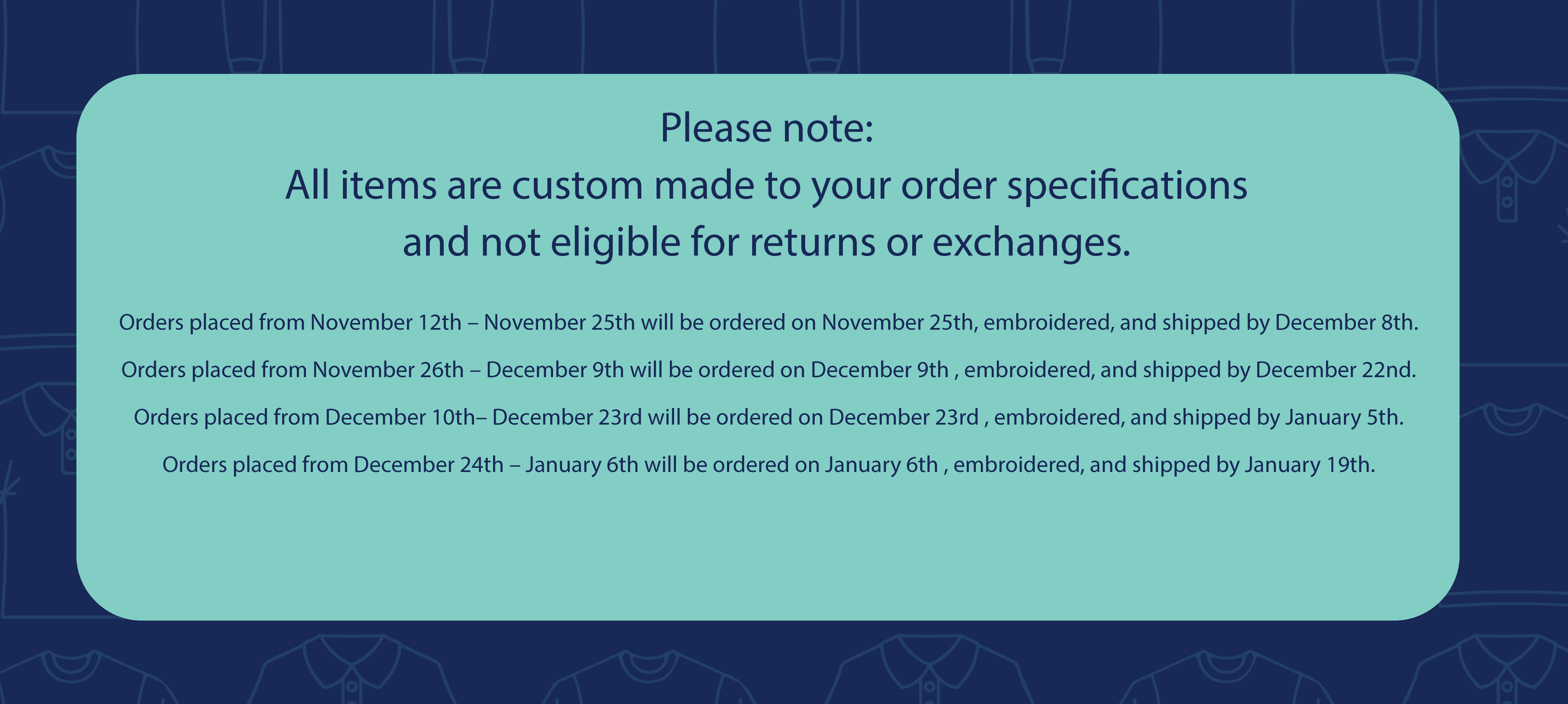1568x704 pixels.
Task: Click the December 24th – January 6th order line
Action: click(x=768, y=465)
